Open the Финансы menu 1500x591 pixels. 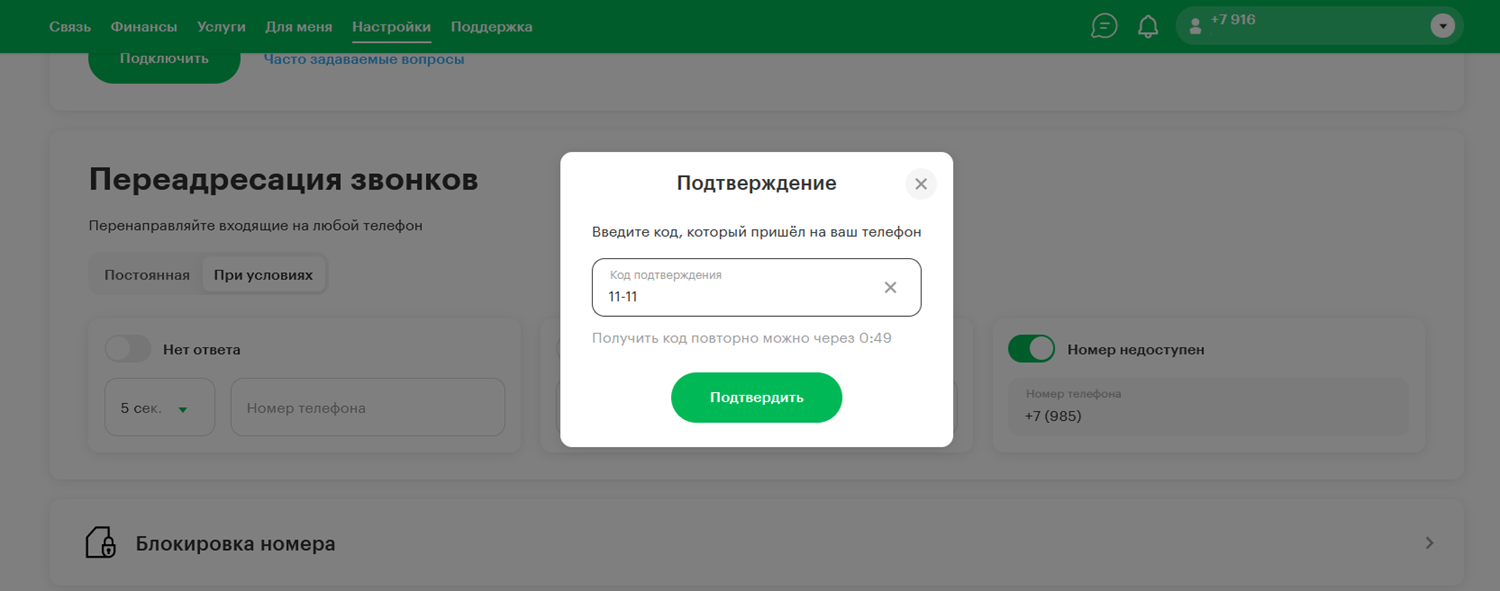(x=144, y=27)
